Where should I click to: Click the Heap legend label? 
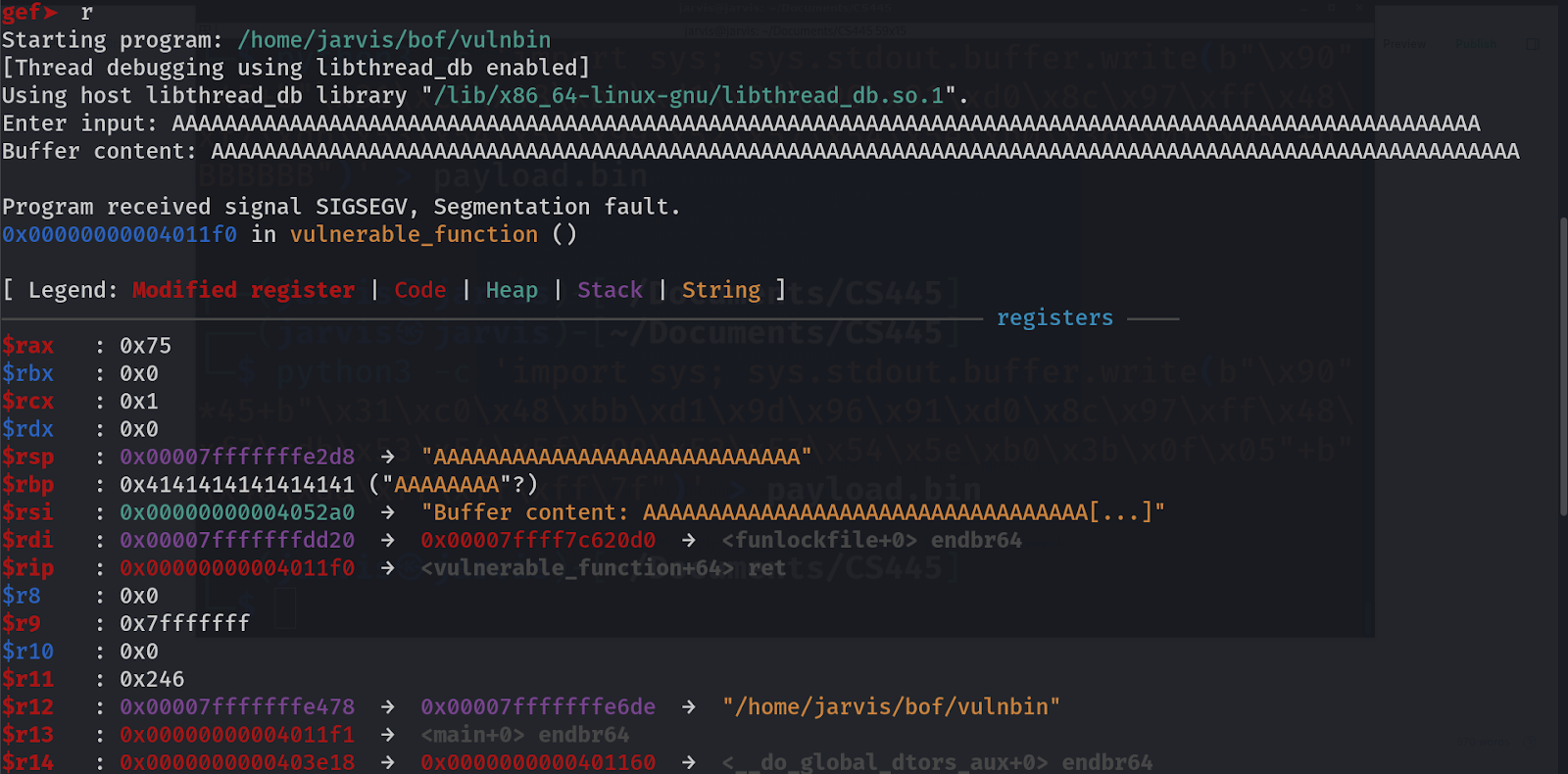pyautogui.click(x=512, y=290)
